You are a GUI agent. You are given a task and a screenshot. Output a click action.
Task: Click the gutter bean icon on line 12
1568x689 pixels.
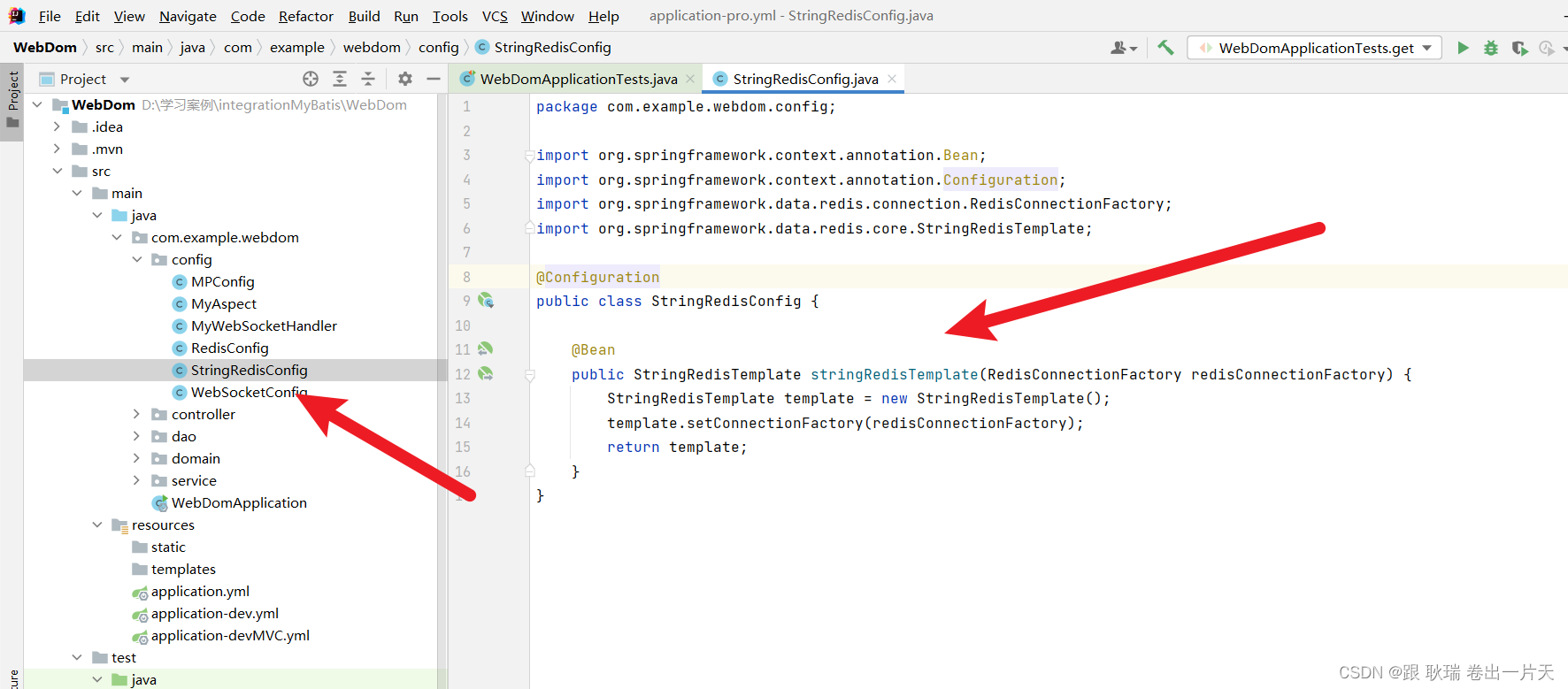coord(486,374)
